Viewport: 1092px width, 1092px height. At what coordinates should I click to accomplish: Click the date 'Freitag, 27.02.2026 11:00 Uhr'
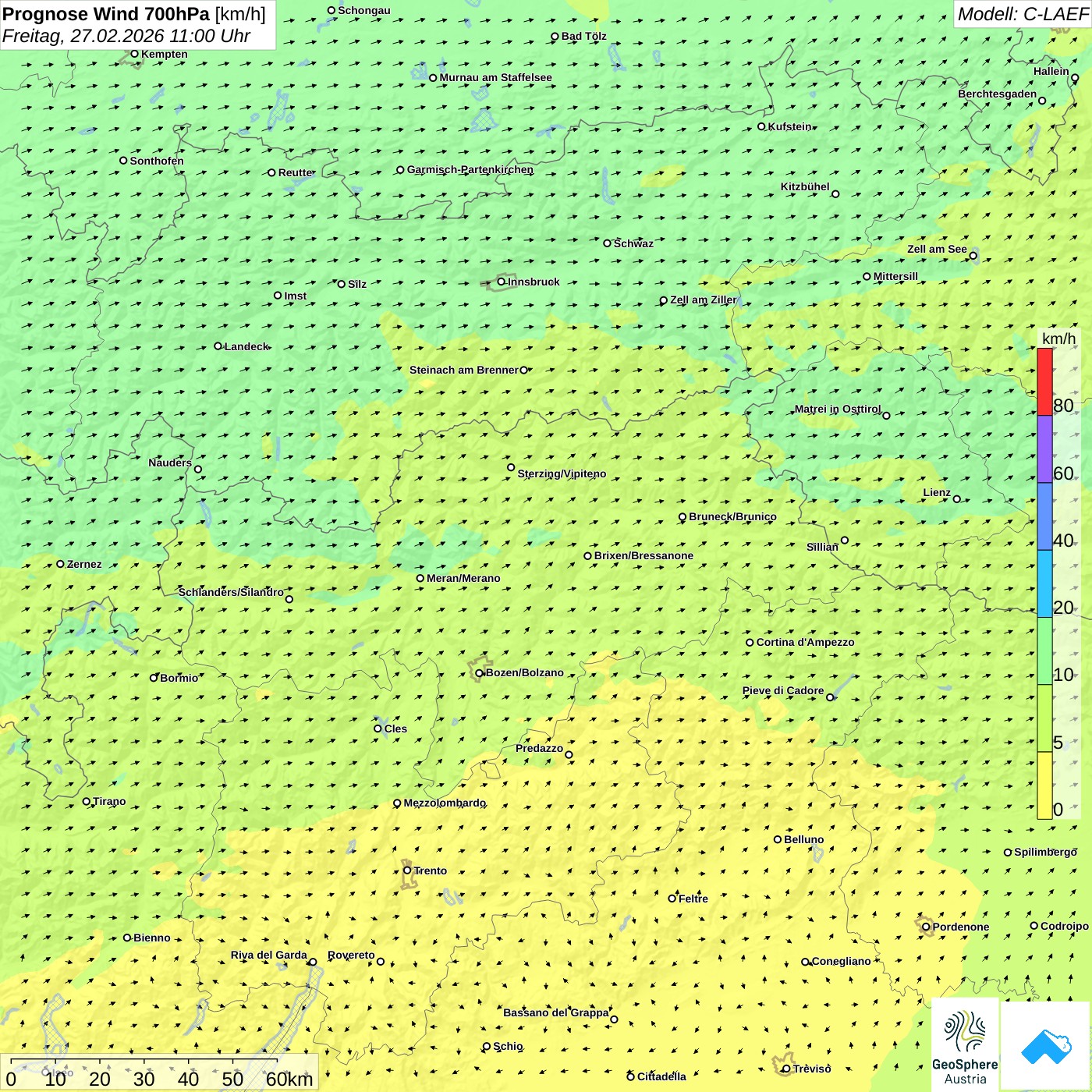coord(126,36)
